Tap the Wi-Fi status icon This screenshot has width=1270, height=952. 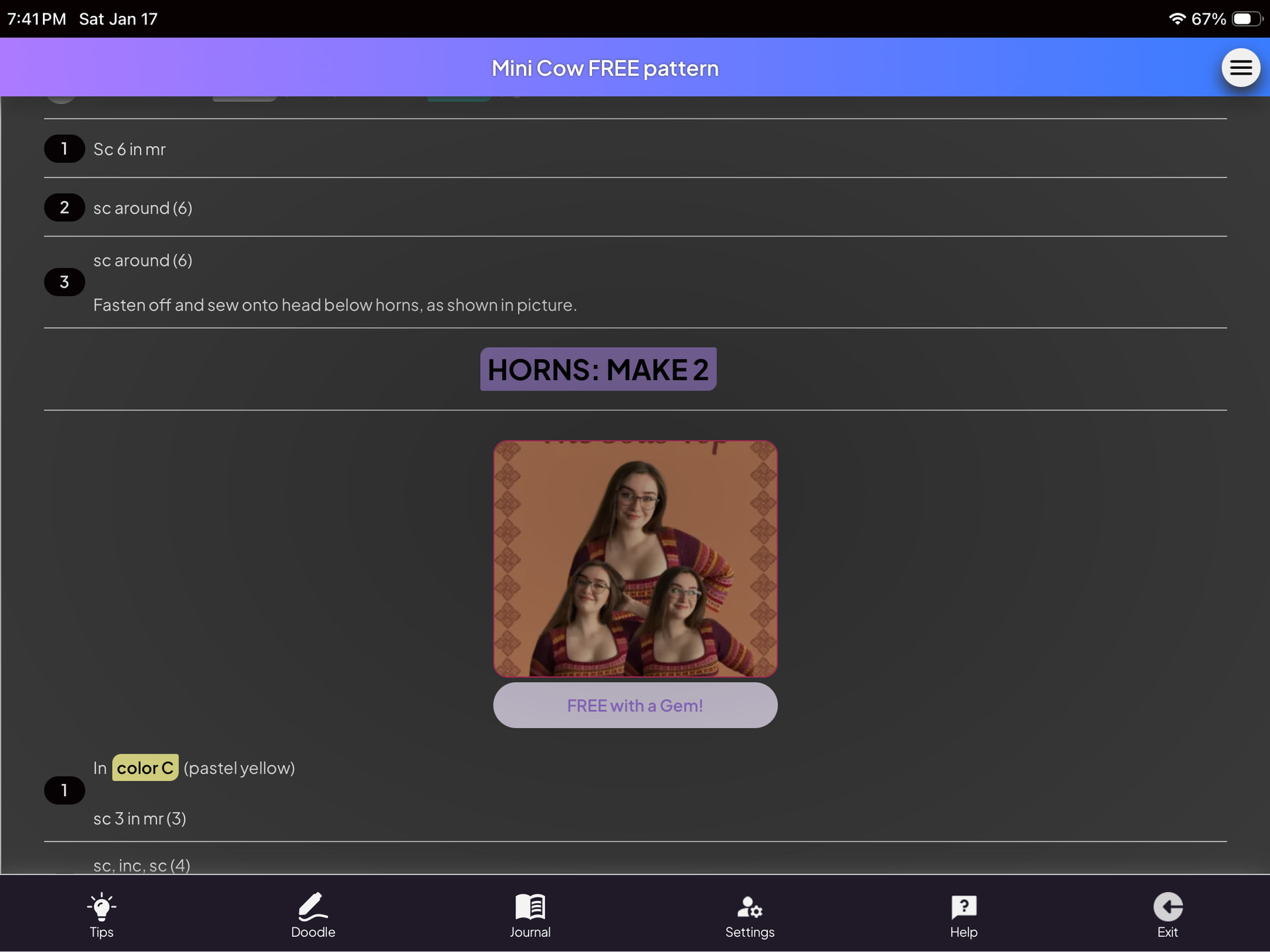point(1177,19)
